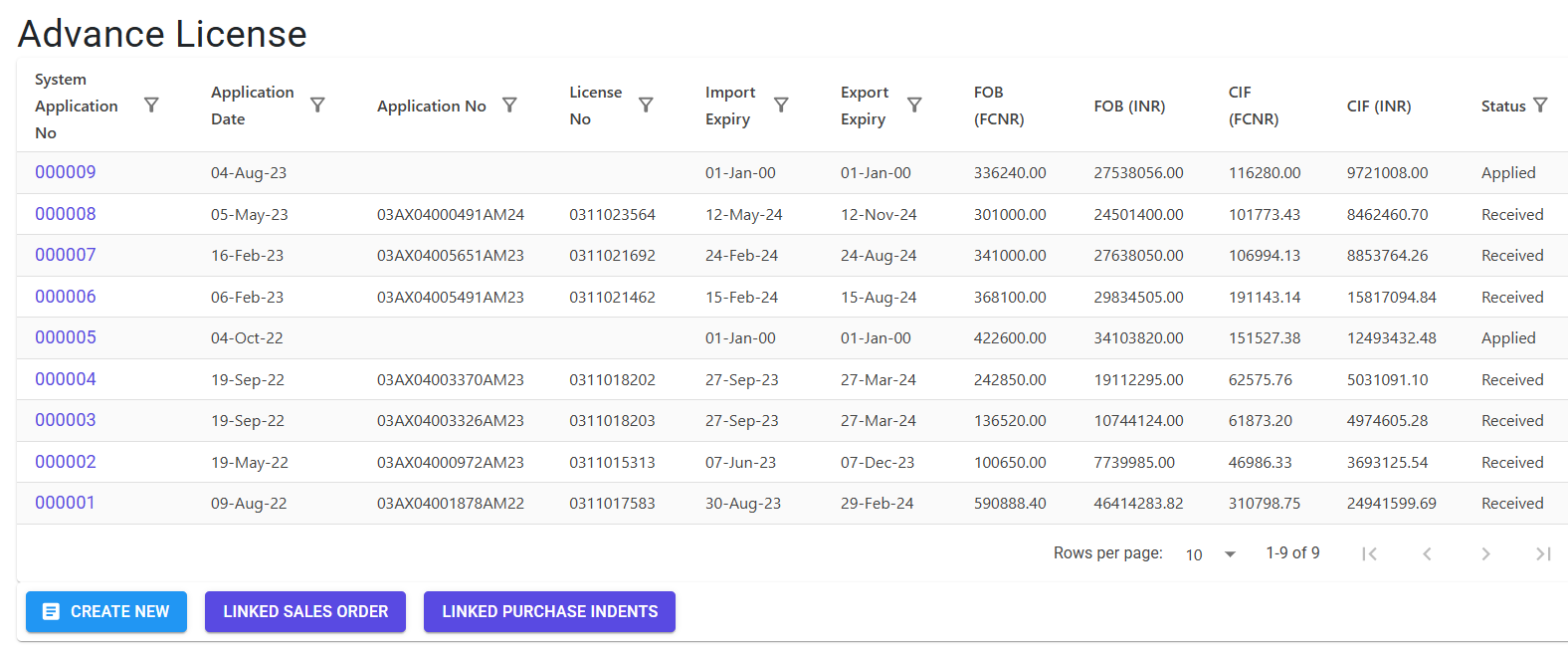The image size is (1568, 648).
Task: Open the Application No column filter
Action: coord(509,105)
